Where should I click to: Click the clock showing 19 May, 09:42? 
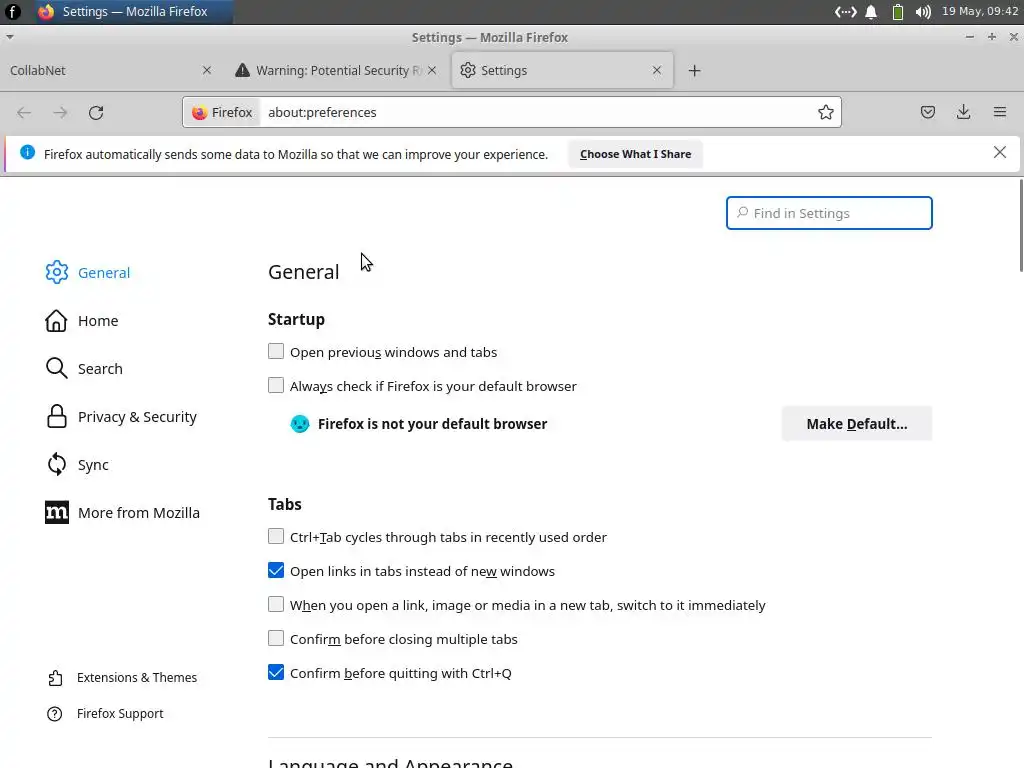pyautogui.click(x=980, y=12)
